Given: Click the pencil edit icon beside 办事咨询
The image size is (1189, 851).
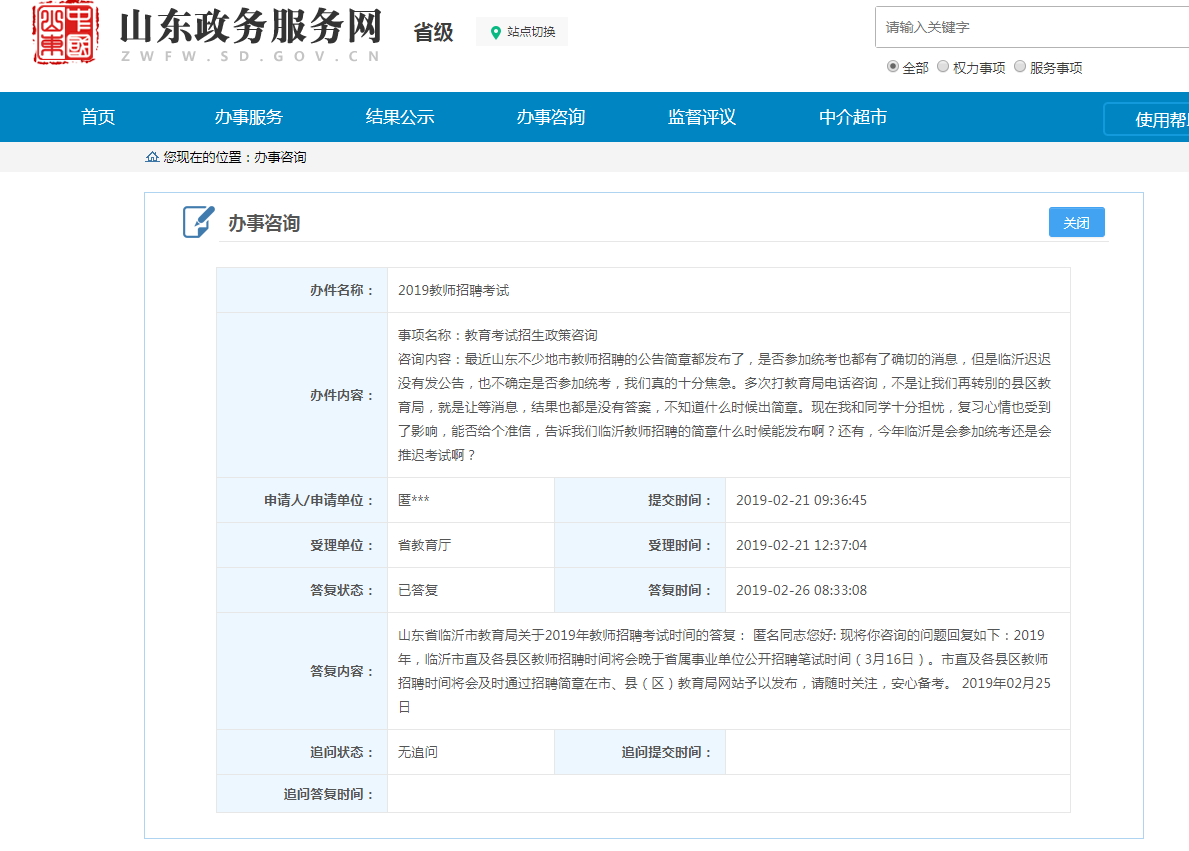Looking at the screenshot, I should [x=199, y=221].
